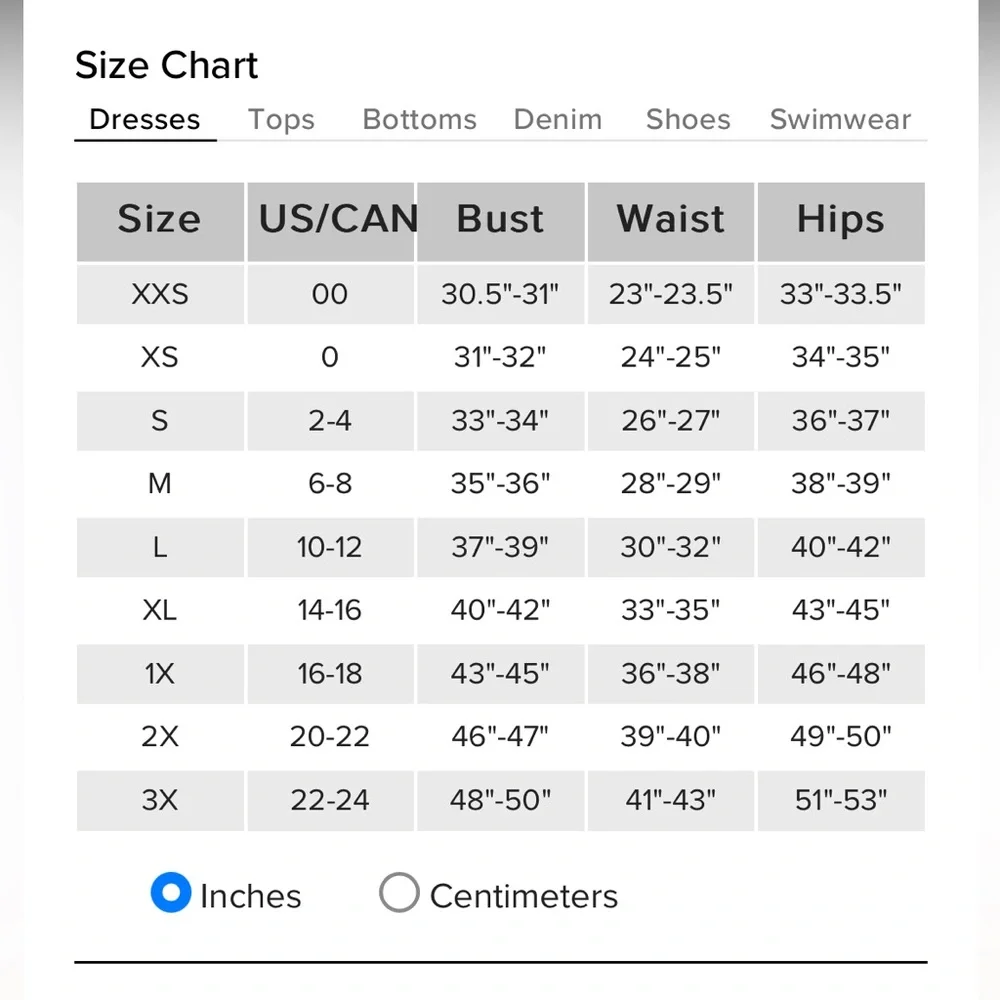Click the 2X hips value 49"-50"
Viewport: 1000px width, 1000px height.
coord(841,737)
